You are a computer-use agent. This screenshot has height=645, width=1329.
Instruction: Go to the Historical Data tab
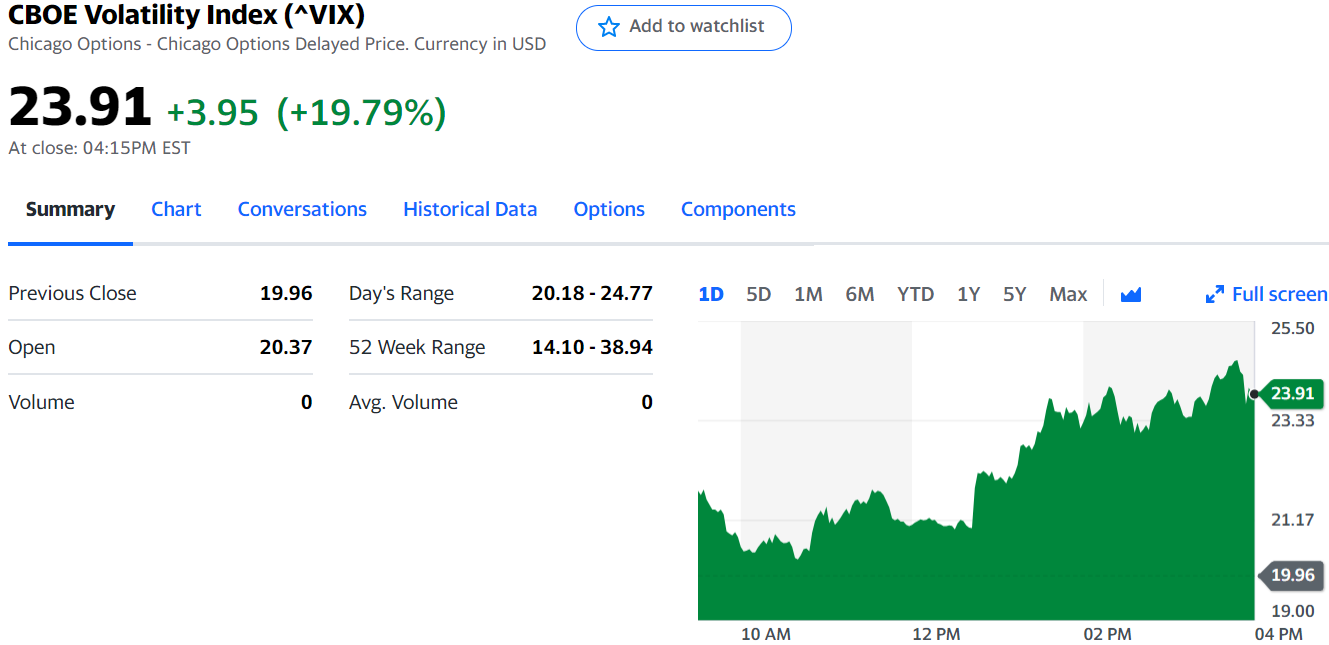470,209
